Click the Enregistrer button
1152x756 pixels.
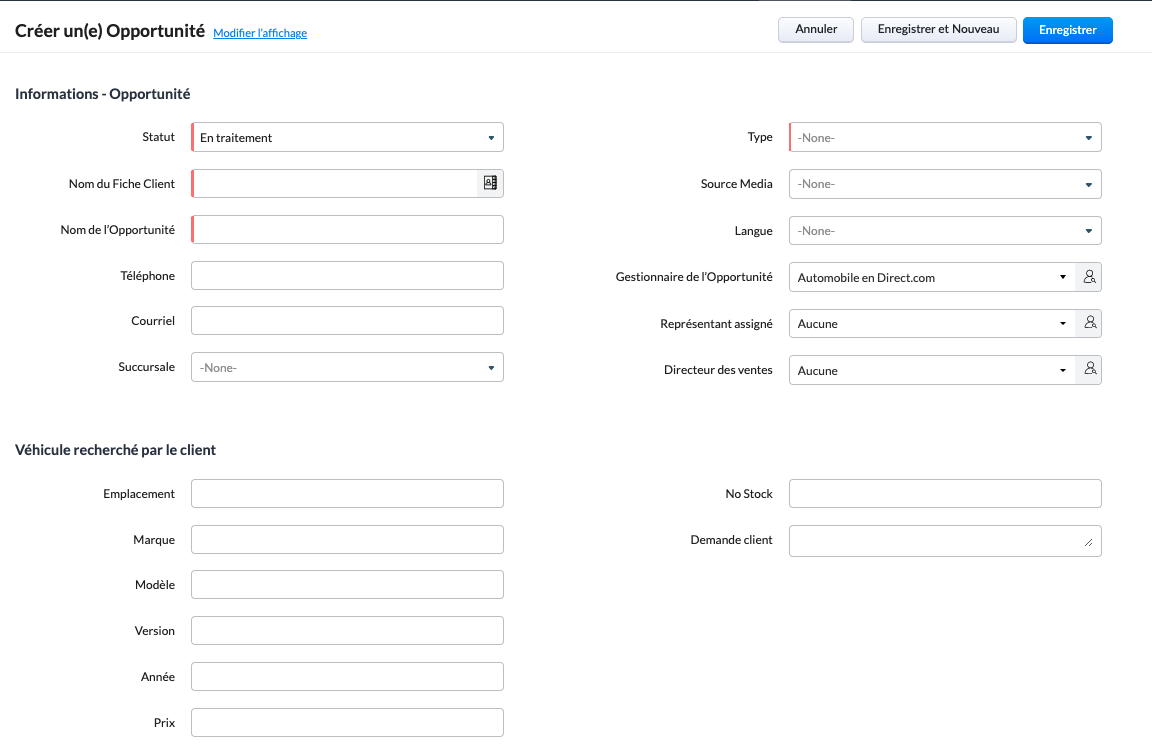pyautogui.click(x=1067, y=30)
